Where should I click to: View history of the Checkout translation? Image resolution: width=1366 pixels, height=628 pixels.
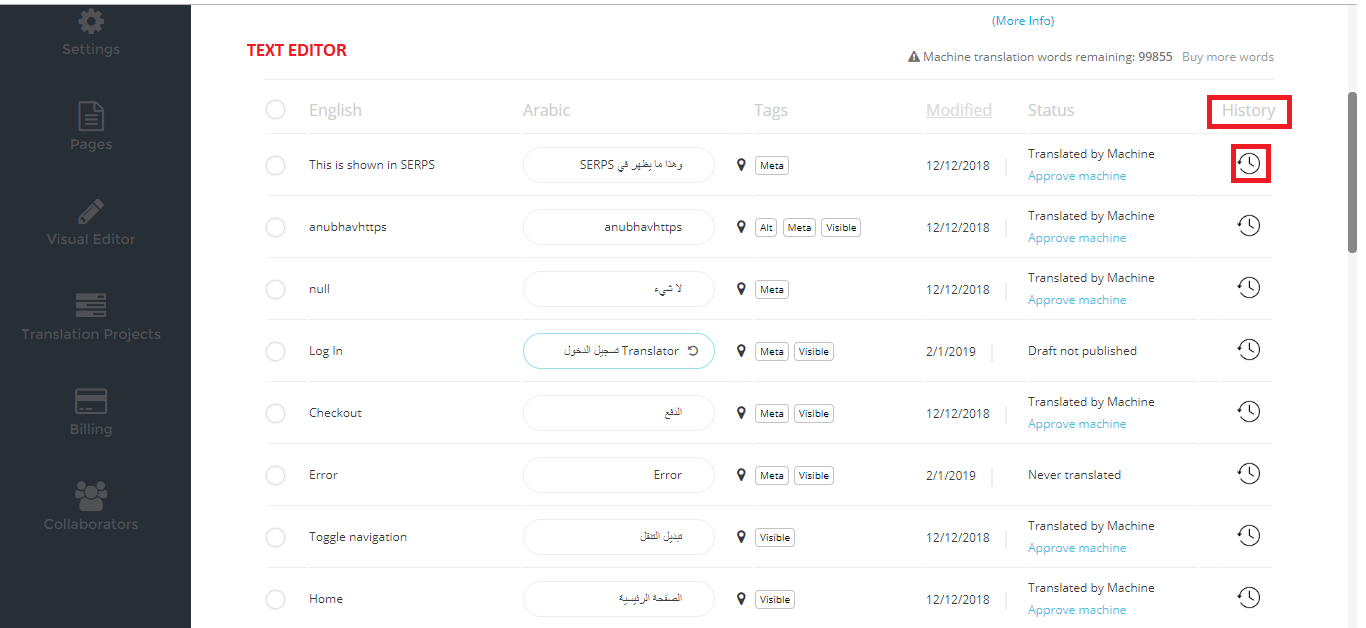[x=1249, y=412]
